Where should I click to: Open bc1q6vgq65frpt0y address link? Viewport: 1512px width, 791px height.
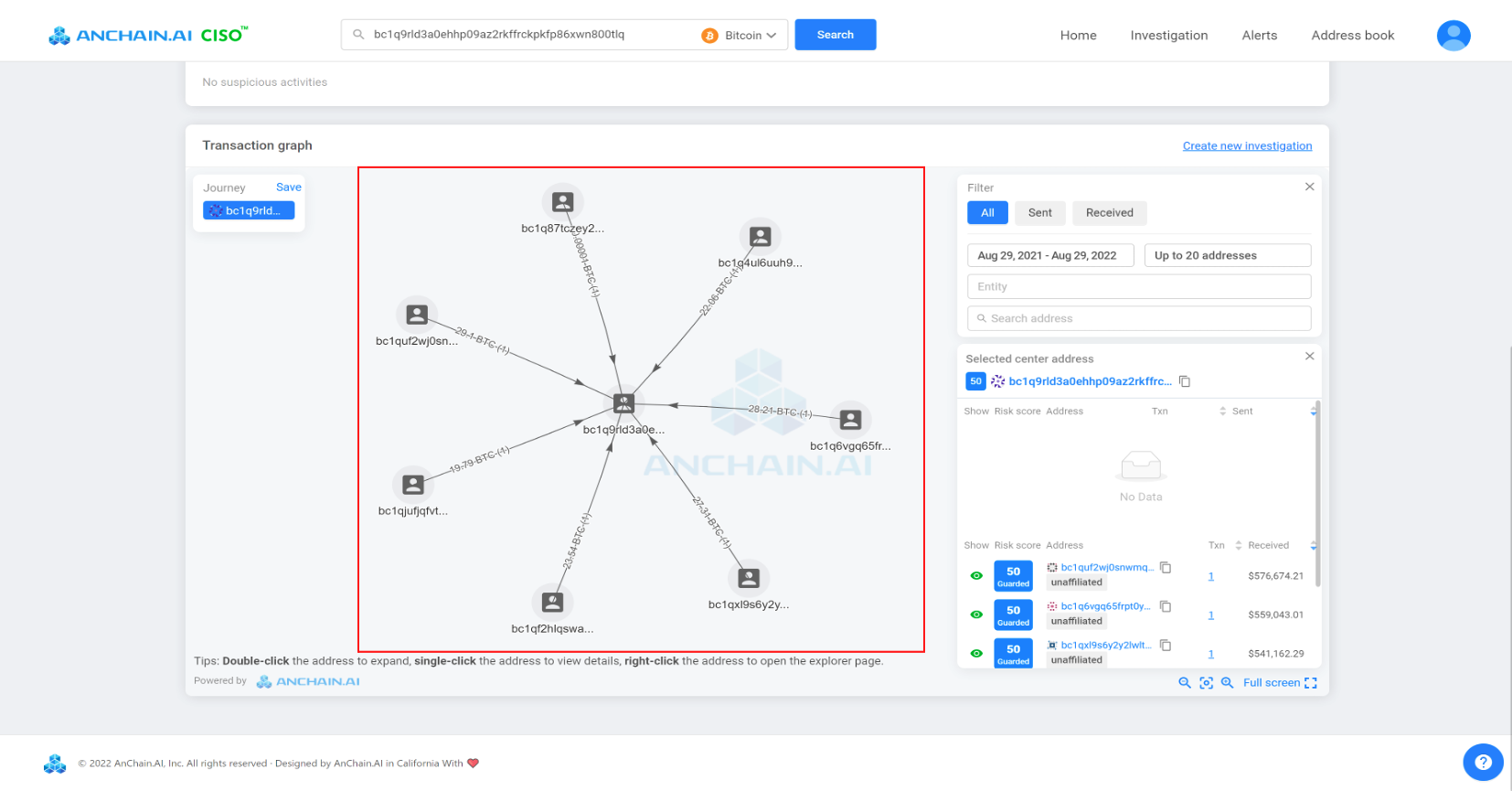tap(1105, 606)
